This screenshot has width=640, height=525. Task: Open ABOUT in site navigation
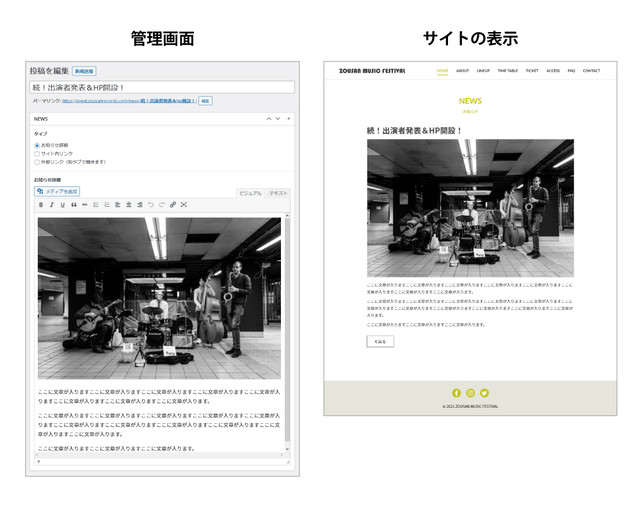pyautogui.click(x=462, y=71)
